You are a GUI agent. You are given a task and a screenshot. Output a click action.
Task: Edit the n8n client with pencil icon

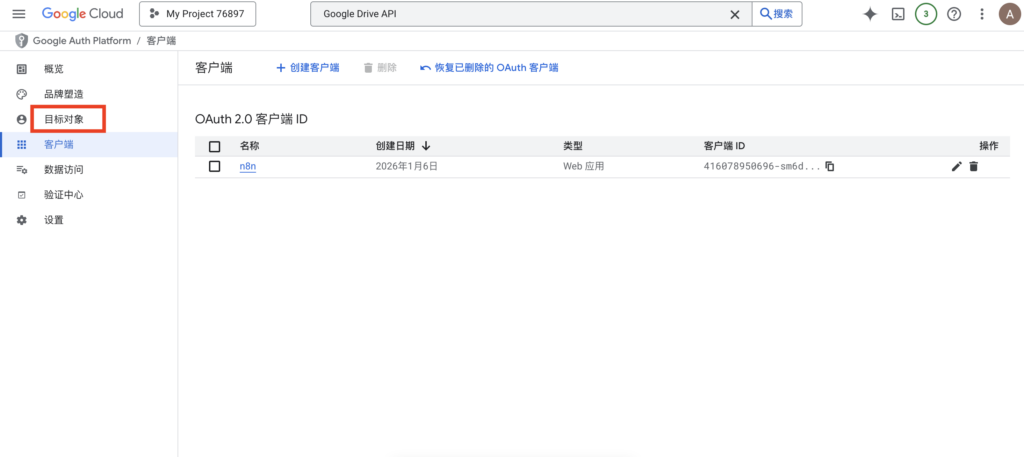[956, 167]
